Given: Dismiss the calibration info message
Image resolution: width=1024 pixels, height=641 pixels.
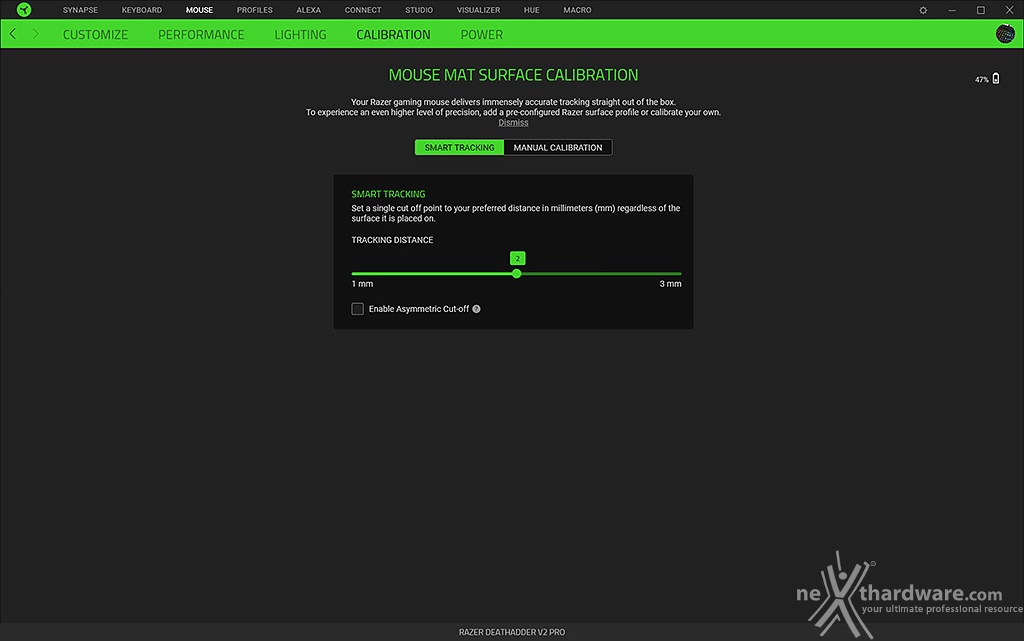Looking at the screenshot, I should 513,123.
